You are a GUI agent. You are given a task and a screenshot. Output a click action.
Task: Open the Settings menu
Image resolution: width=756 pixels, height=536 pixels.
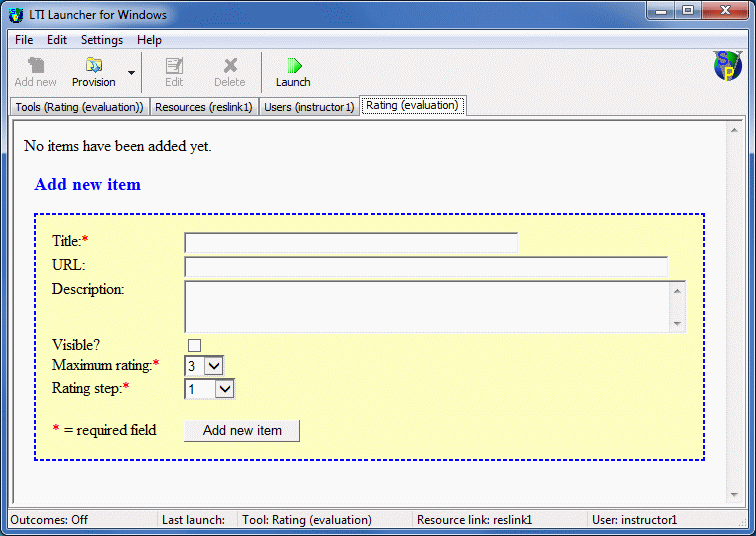102,40
